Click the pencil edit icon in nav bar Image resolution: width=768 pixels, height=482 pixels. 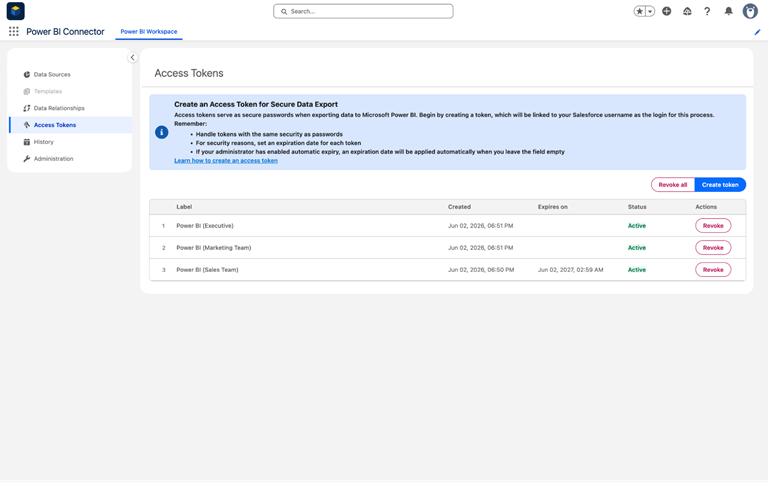coord(757,32)
